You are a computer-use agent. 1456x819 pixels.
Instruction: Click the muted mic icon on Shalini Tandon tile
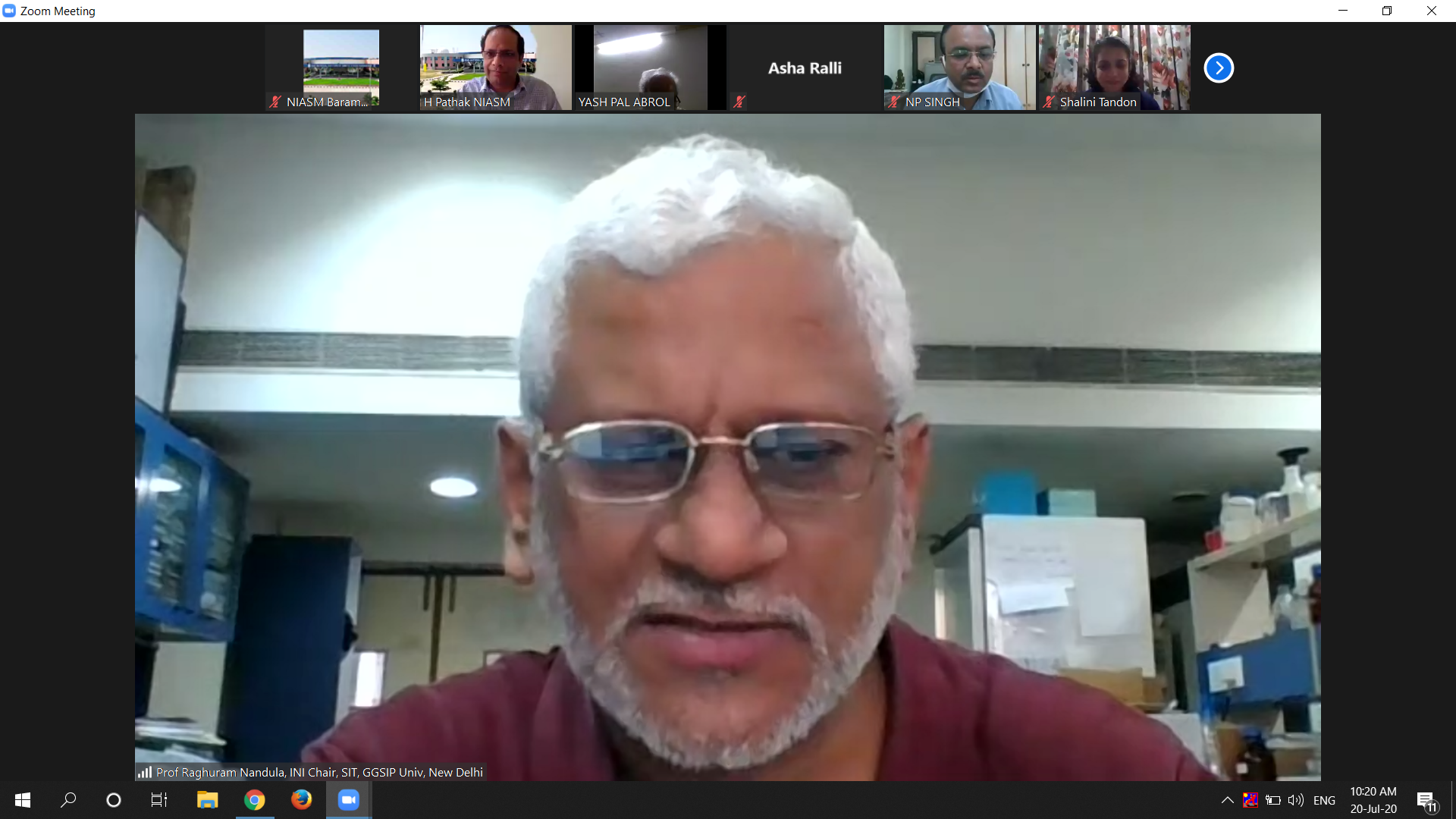[x=1049, y=102]
